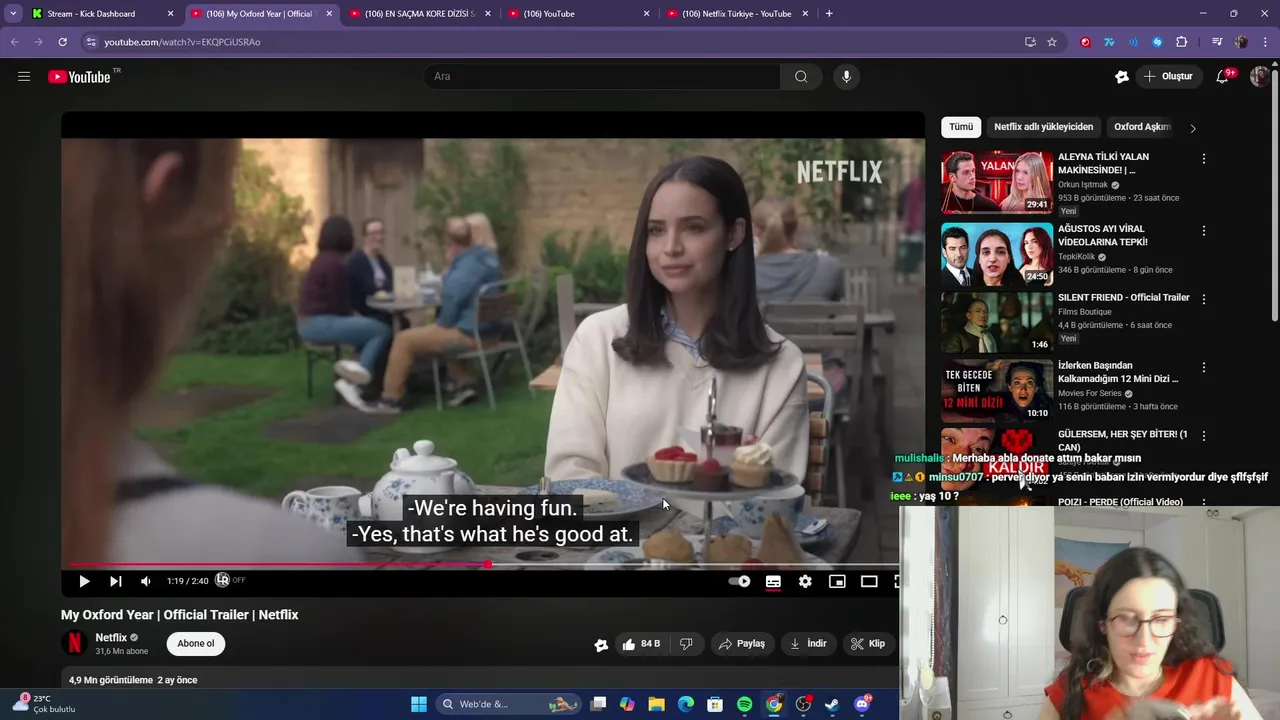Create a clip with Klip
The image size is (1280, 720).
tap(868, 644)
